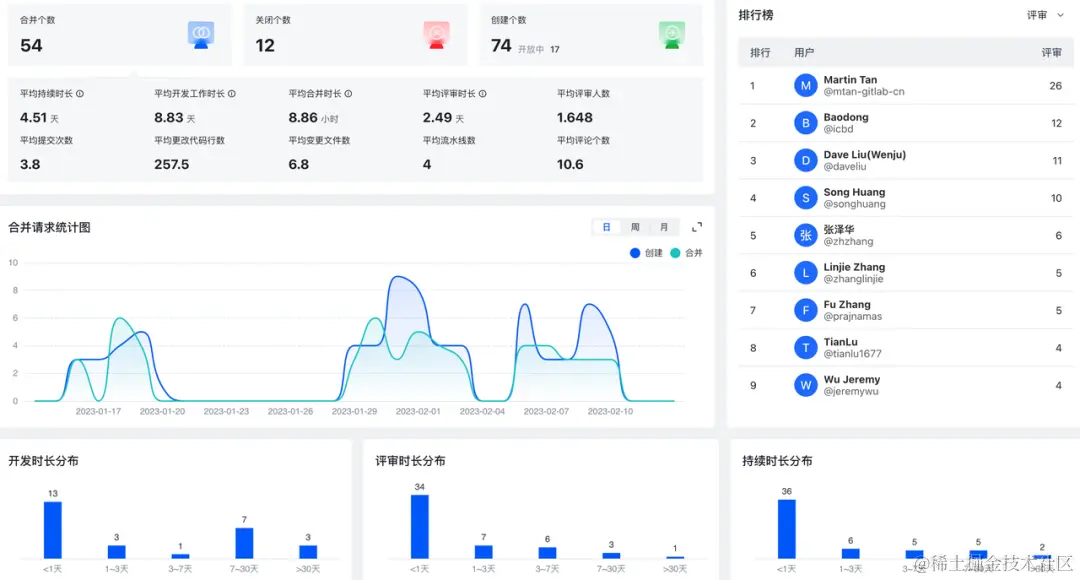Switch chart granularity to 周 (week)
This screenshot has width=1080, height=580.
[635, 227]
